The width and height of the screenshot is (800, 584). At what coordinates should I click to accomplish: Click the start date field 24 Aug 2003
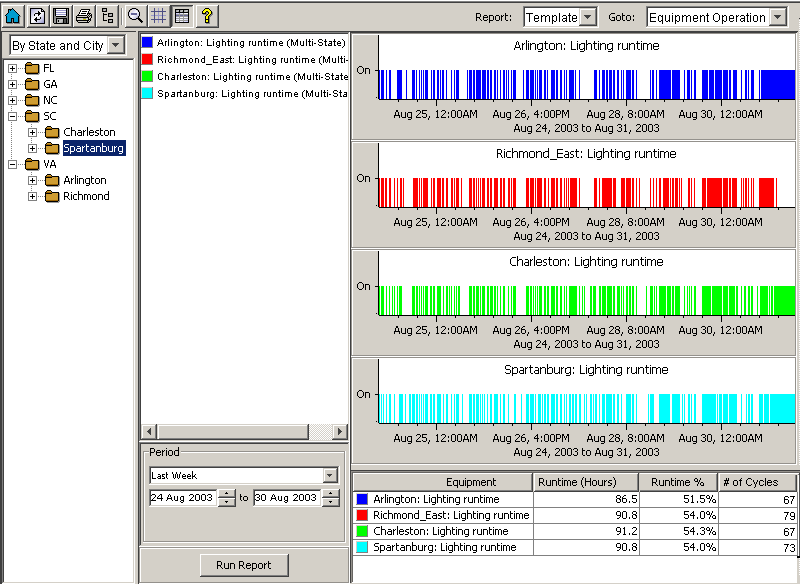tap(182, 497)
